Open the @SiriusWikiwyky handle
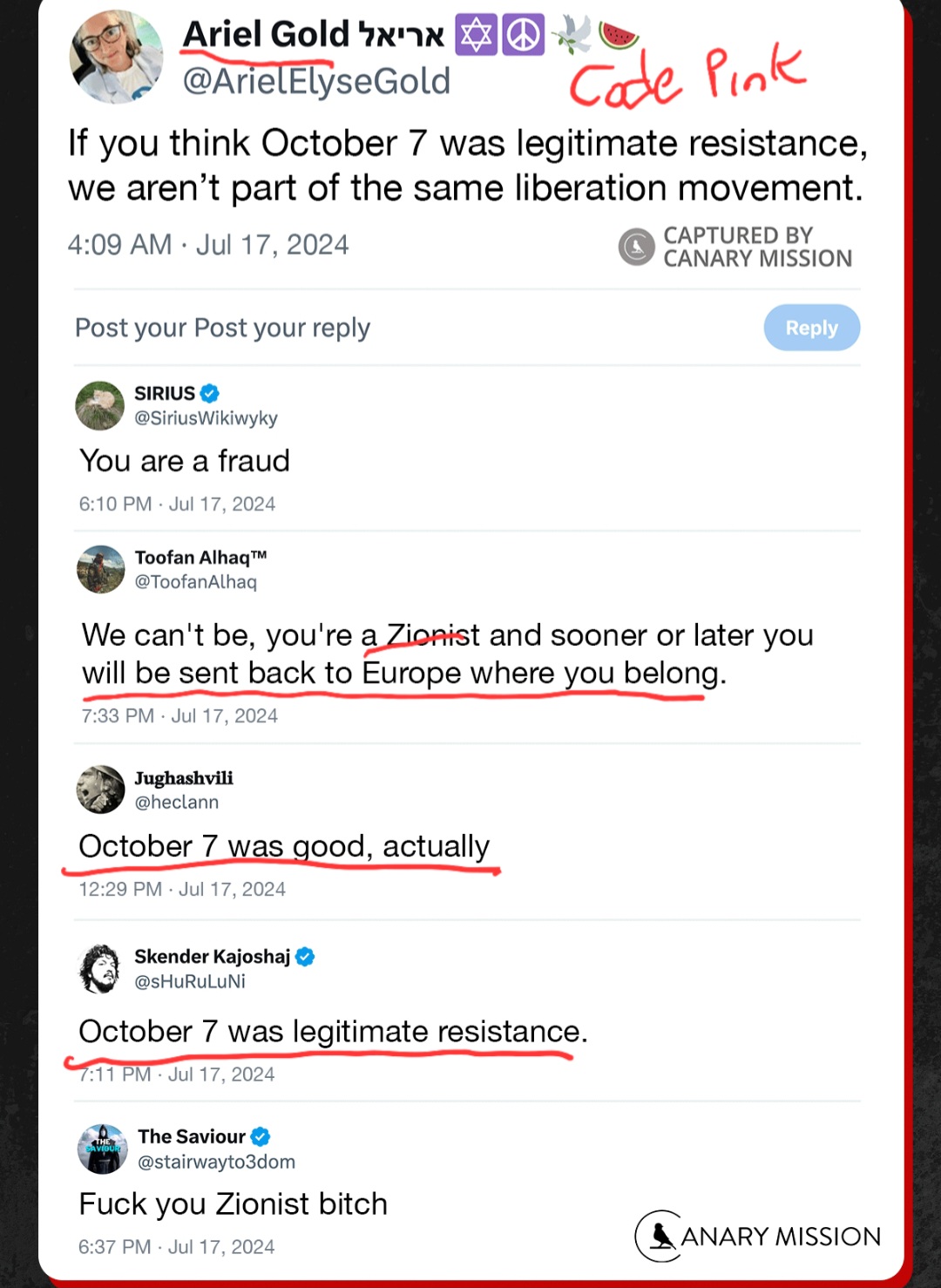 tap(206, 418)
